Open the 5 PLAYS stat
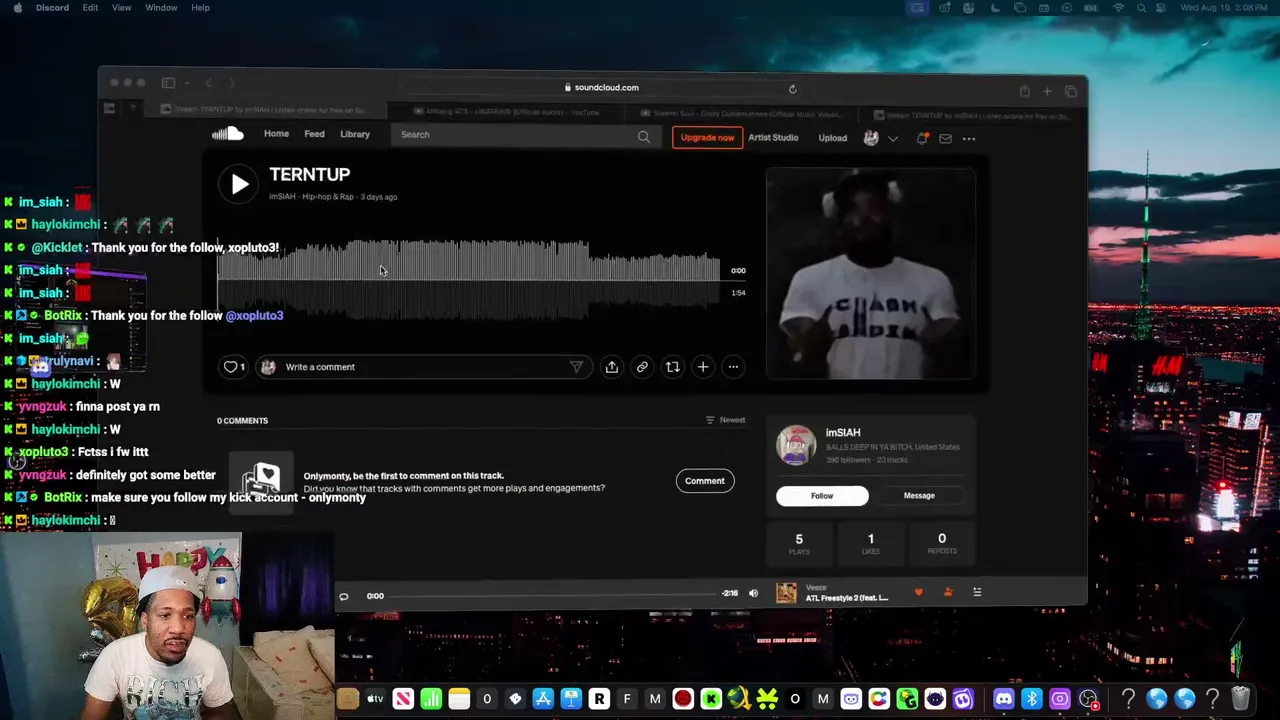Screen dimensions: 1280x720 pos(799,544)
